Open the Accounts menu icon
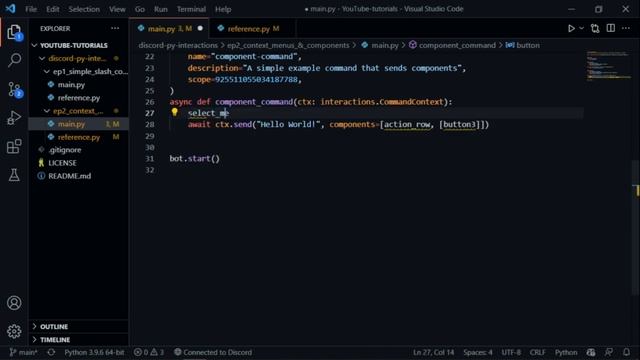This screenshot has width=640, height=360. click(x=14, y=303)
